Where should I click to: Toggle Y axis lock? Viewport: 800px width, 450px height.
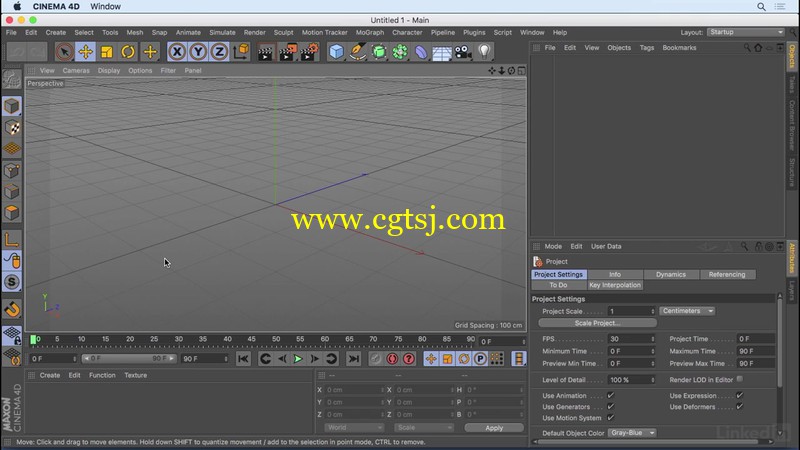click(198, 52)
